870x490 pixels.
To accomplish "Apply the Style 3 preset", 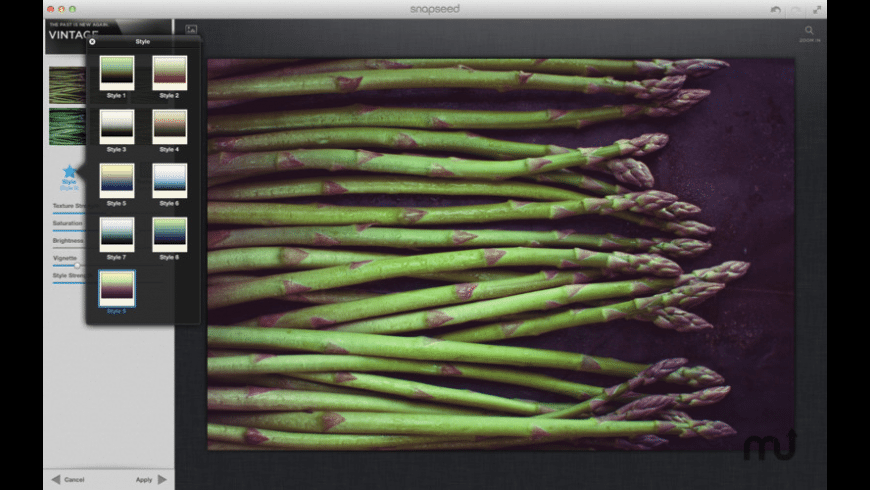I will tap(117, 127).
